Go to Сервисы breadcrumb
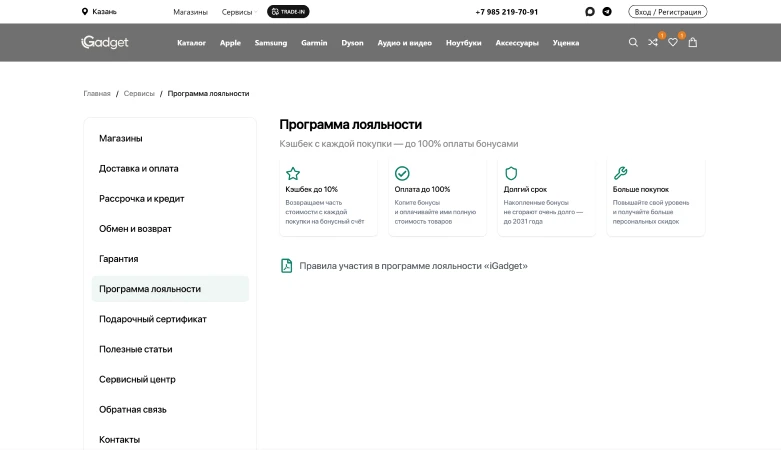Viewport: 781px width, 450px height. [139, 93]
